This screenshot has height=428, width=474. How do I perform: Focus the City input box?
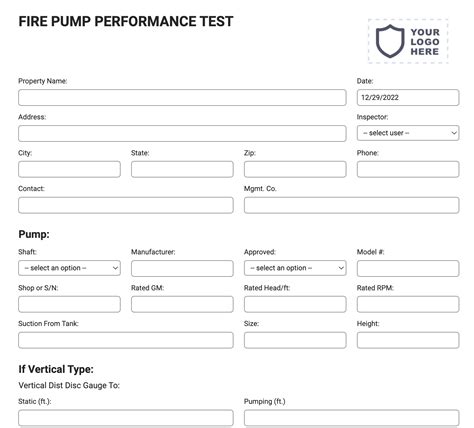coord(69,169)
